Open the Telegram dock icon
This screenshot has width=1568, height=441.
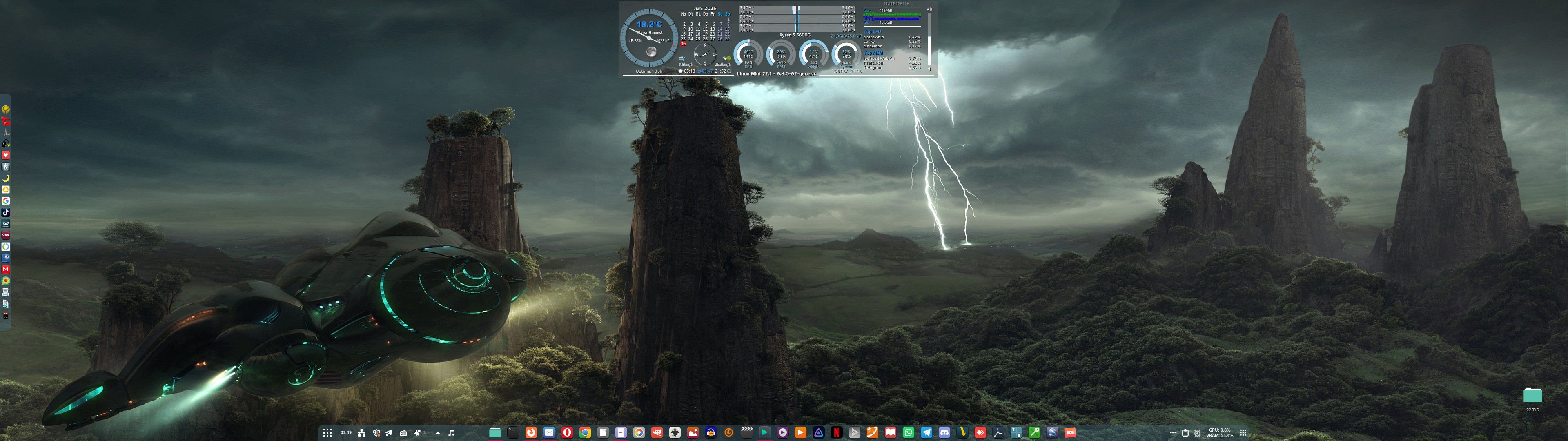pyautogui.click(x=927, y=432)
